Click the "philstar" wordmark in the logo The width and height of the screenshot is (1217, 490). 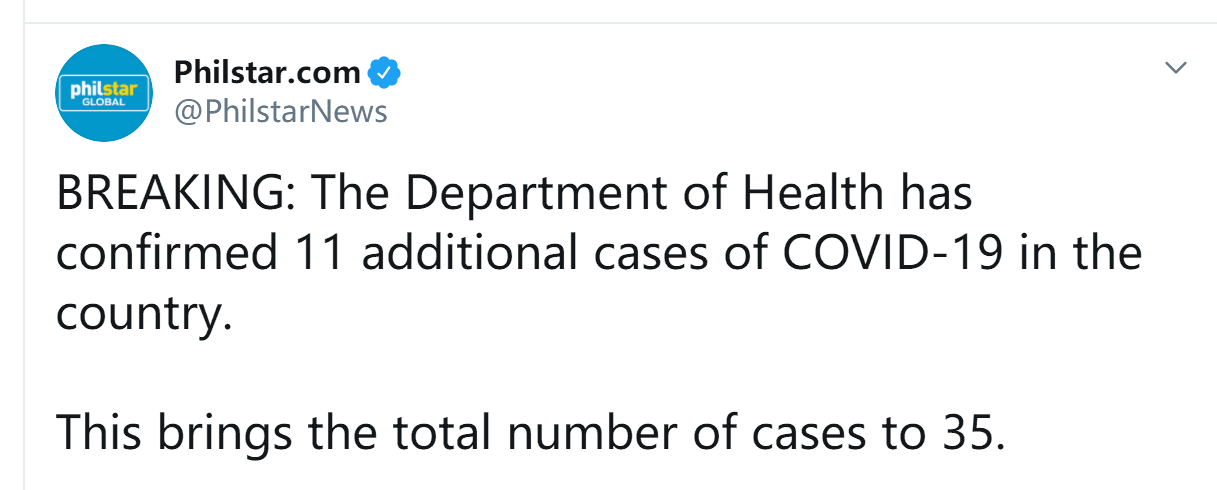tap(103, 89)
